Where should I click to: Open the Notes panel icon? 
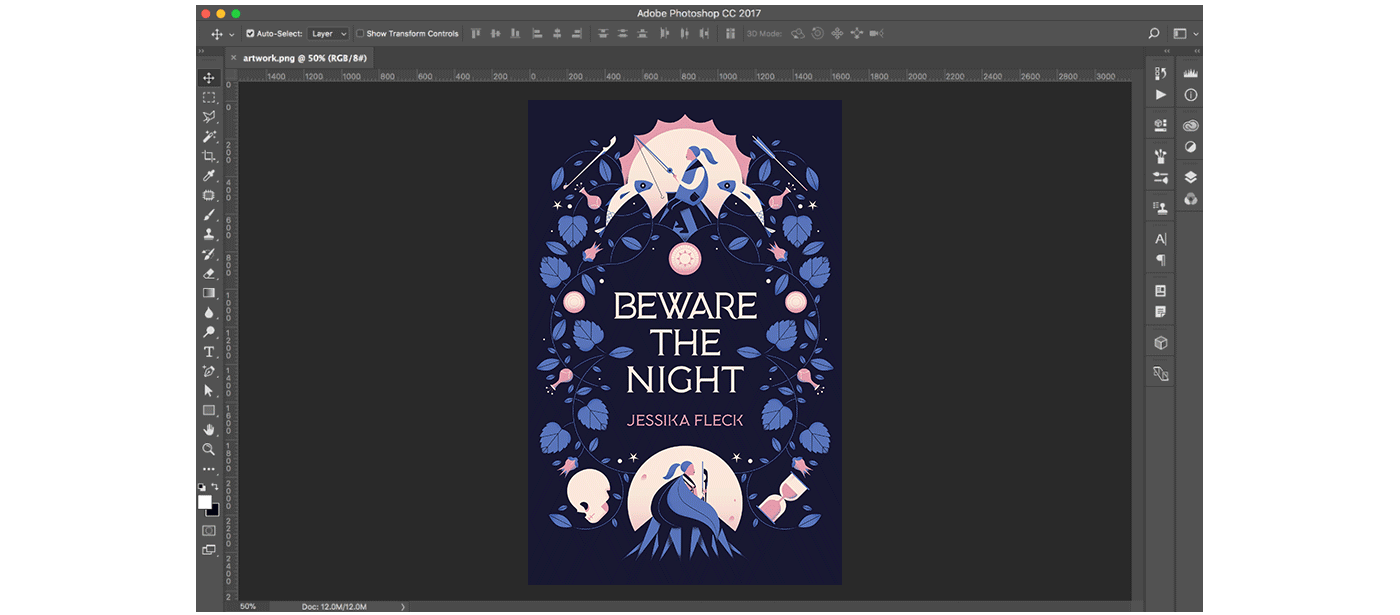[x=1160, y=312]
